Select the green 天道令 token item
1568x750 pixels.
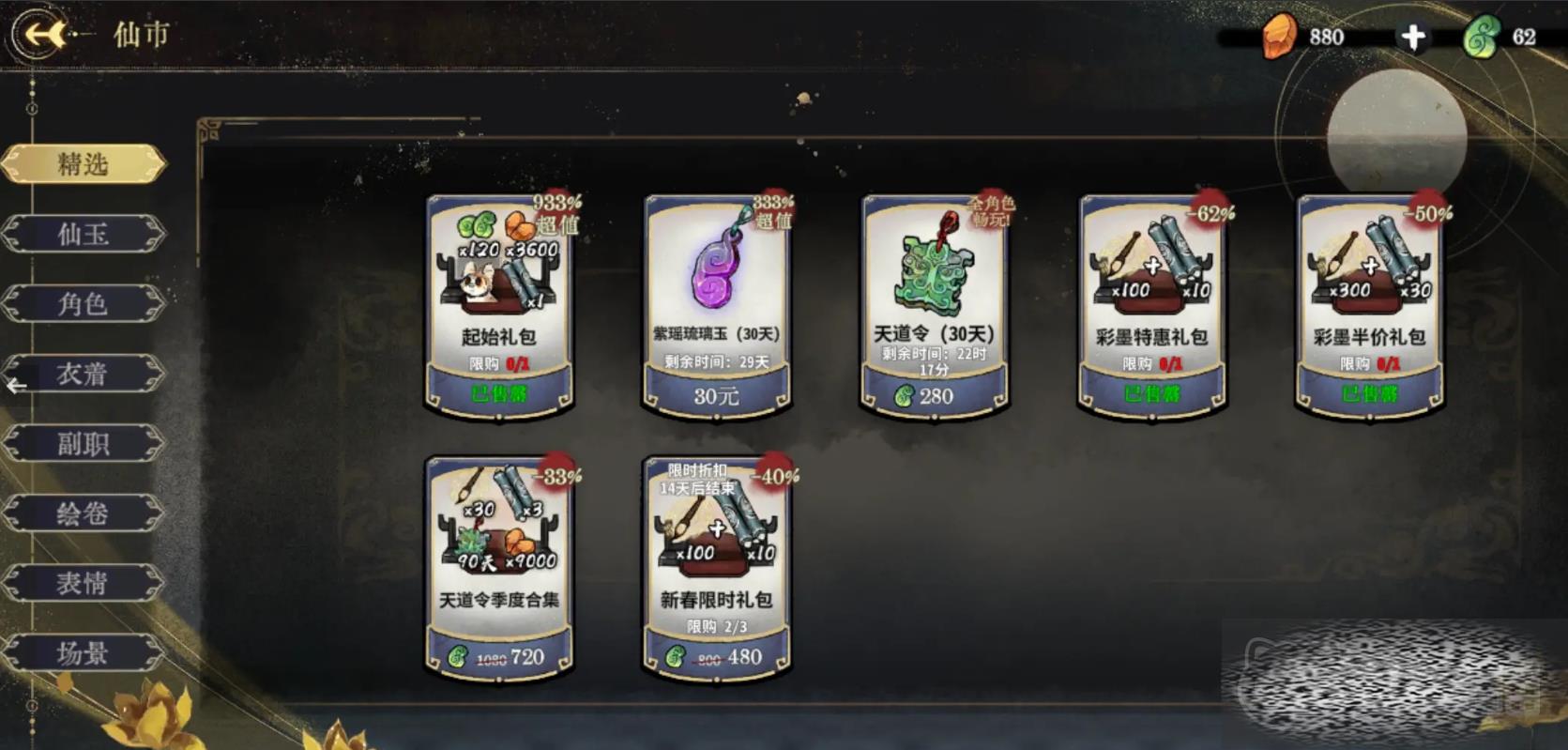coord(933,268)
